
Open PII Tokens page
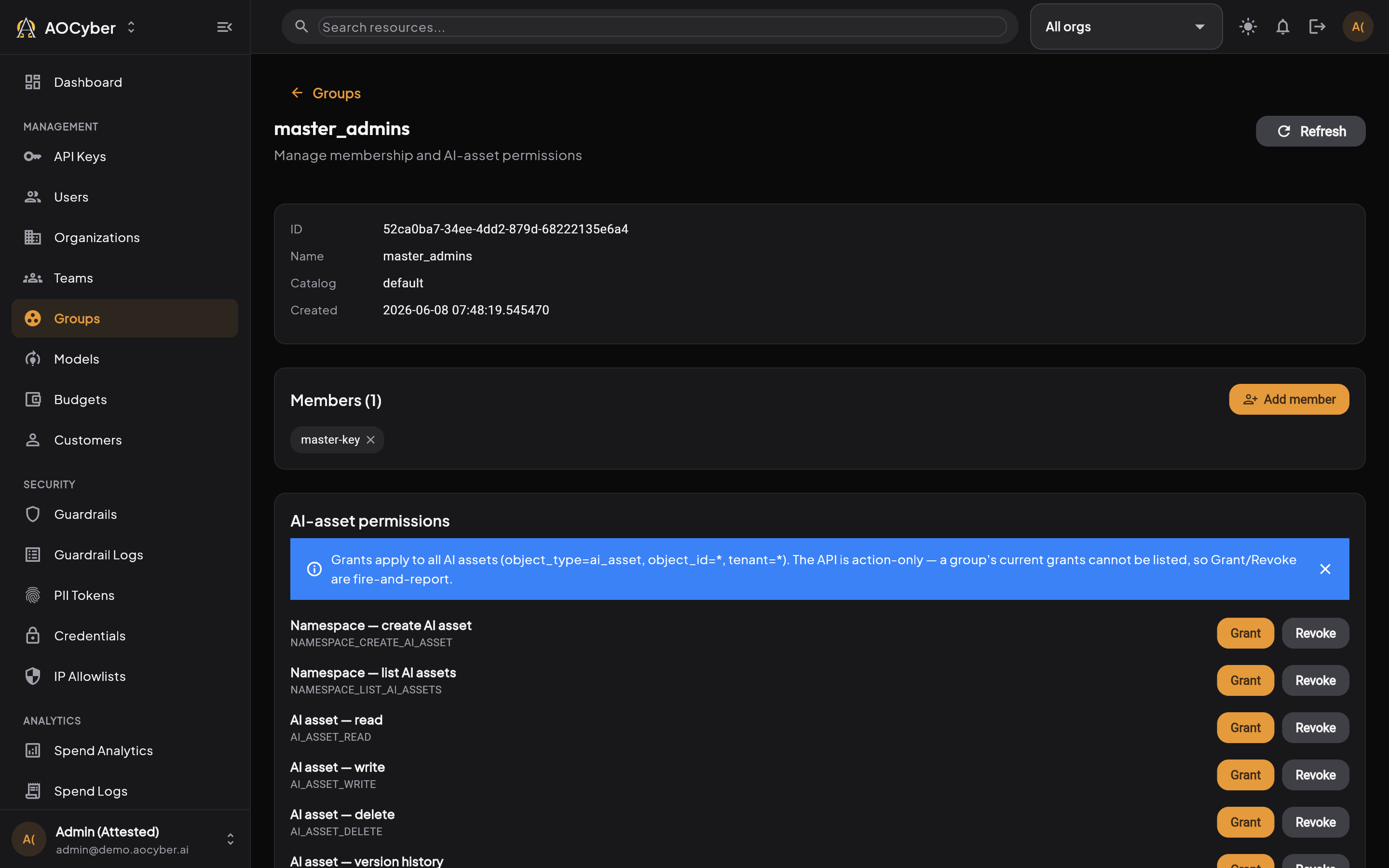124,596
